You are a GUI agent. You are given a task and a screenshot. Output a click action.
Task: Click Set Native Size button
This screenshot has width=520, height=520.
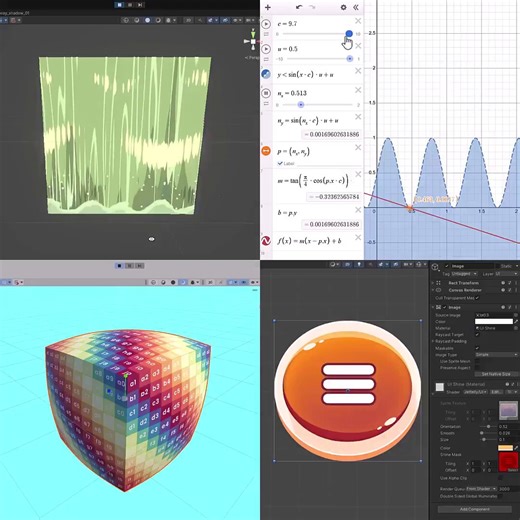496,374
